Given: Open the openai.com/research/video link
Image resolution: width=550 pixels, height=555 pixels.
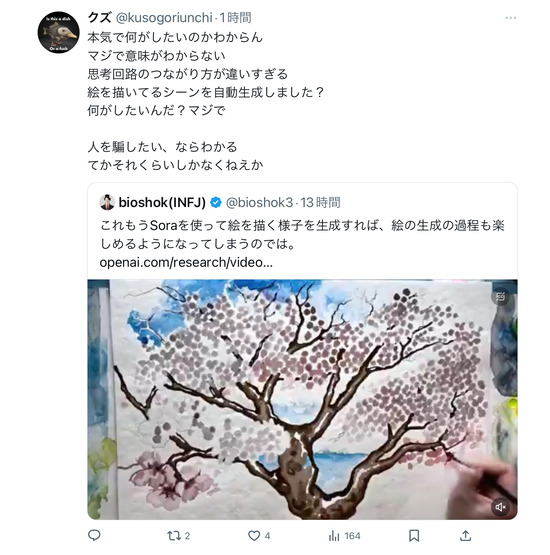Looking at the screenshot, I should (x=186, y=262).
